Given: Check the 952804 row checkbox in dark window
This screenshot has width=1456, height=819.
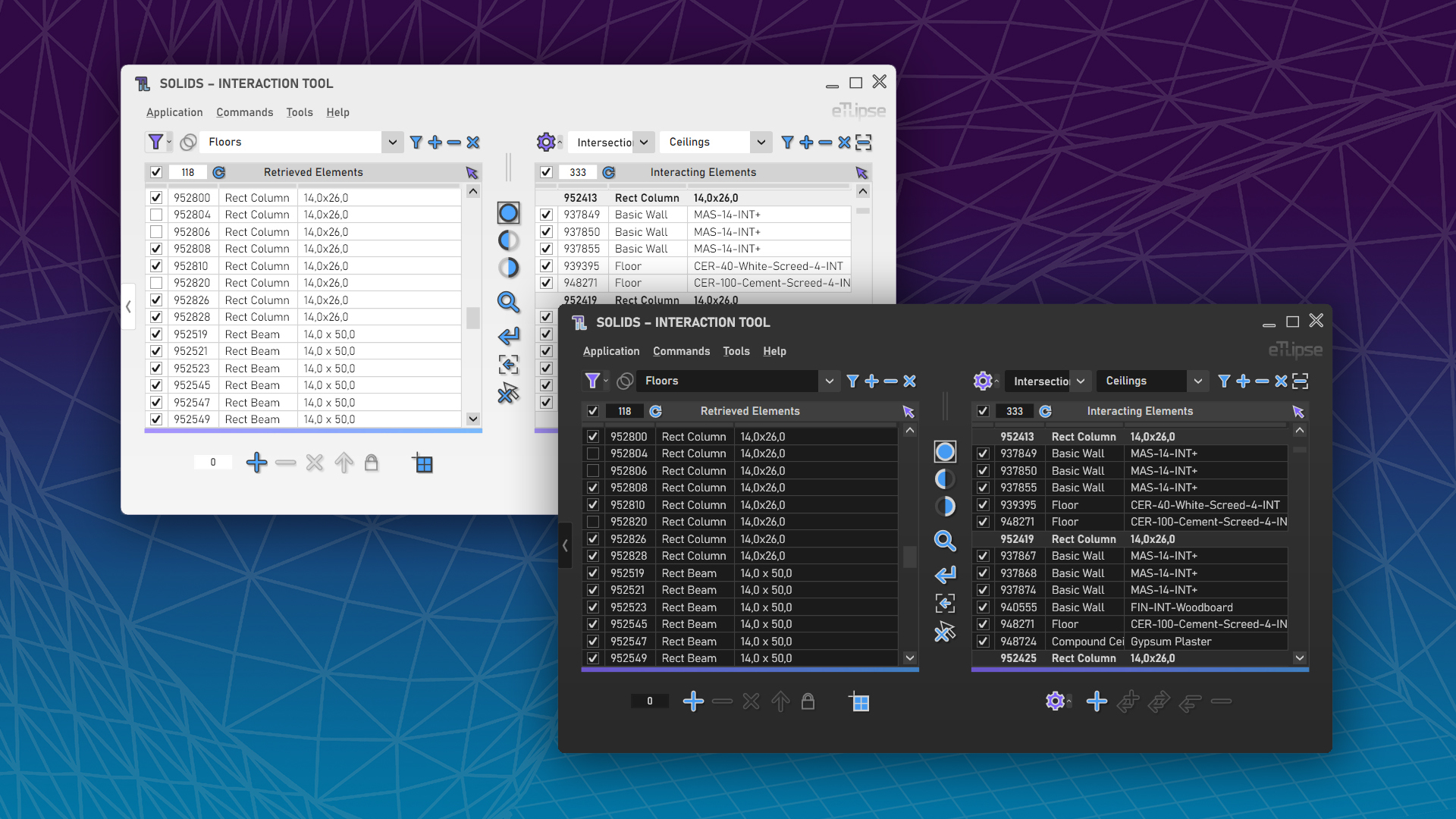Looking at the screenshot, I should 593,453.
